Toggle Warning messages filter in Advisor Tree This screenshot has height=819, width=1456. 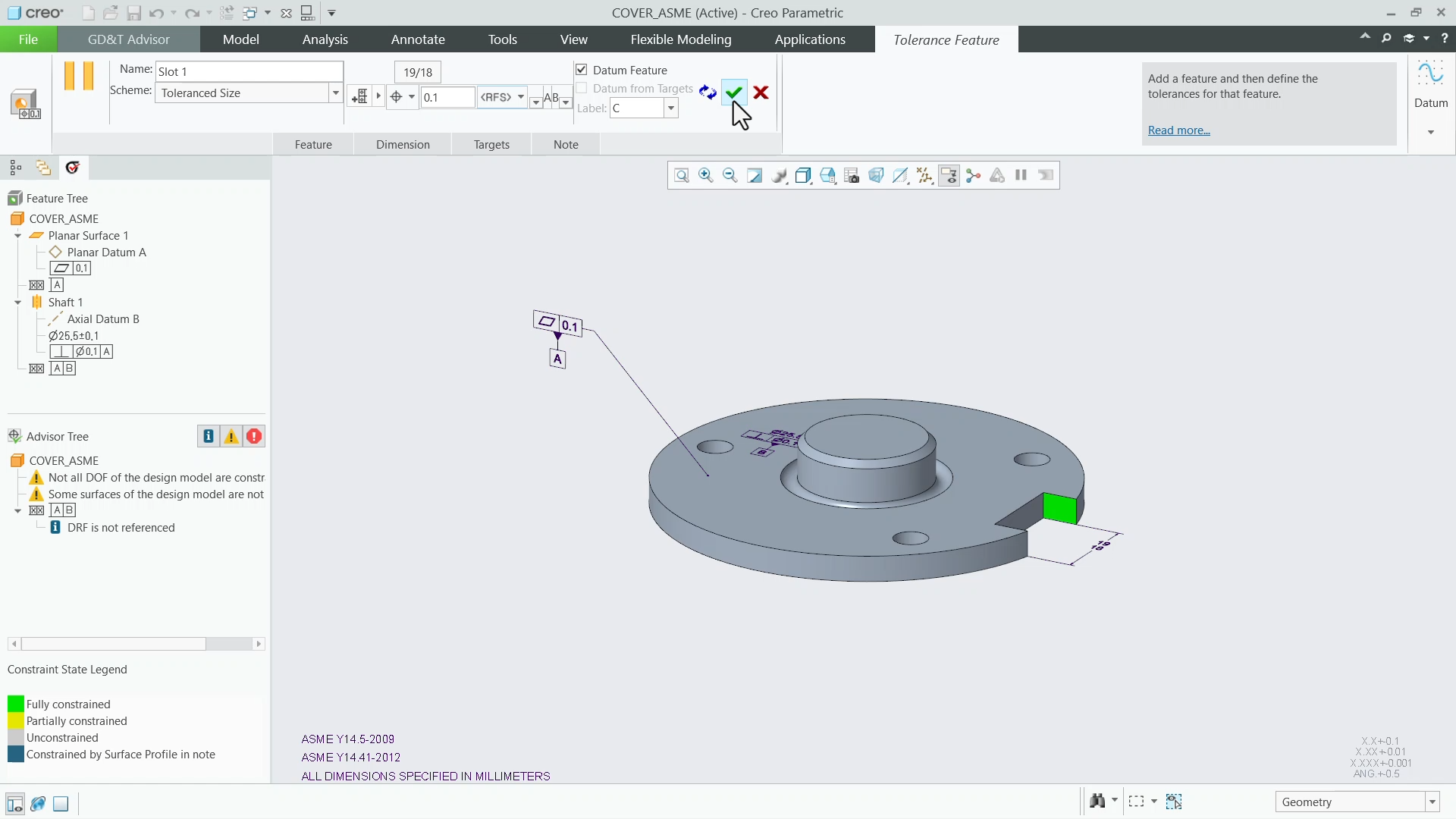pyautogui.click(x=231, y=436)
